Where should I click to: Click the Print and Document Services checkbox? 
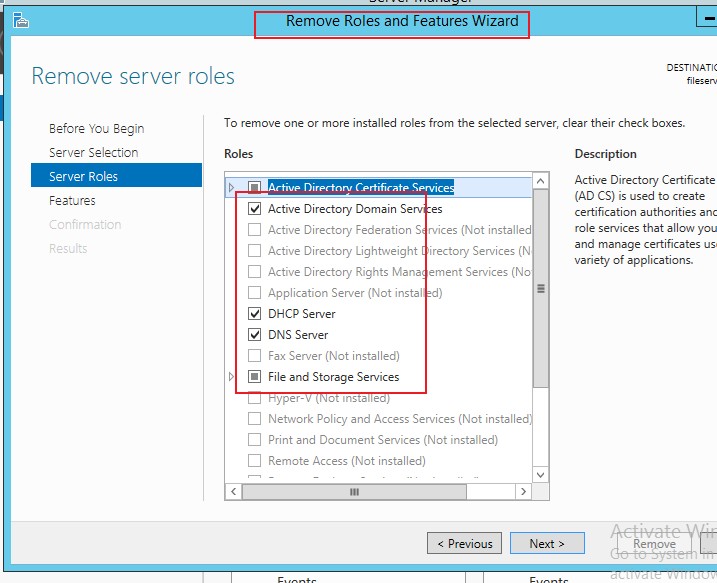coord(254,440)
